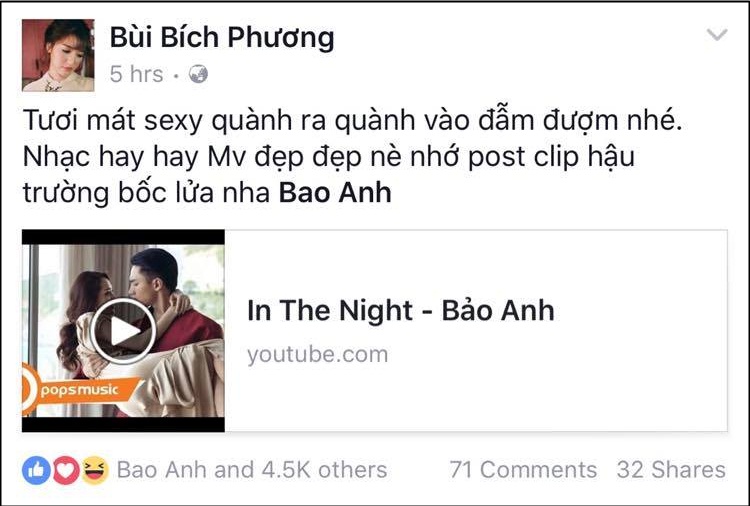The image size is (750, 506).
Task: Click the Love heart reaction icon
Action: tap(66, 470)
